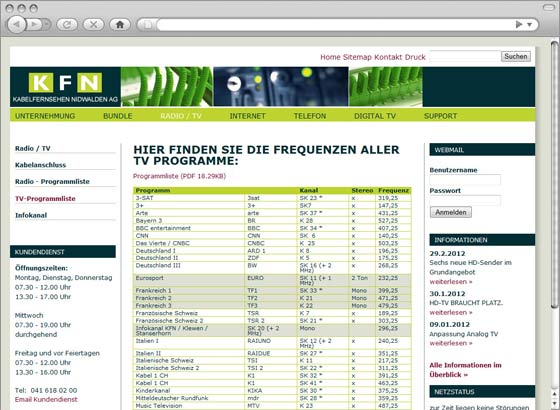The height and width of the screenshot is (410, 560).
Task: Click the 3-SAT table row name
Action: (144, 198)
